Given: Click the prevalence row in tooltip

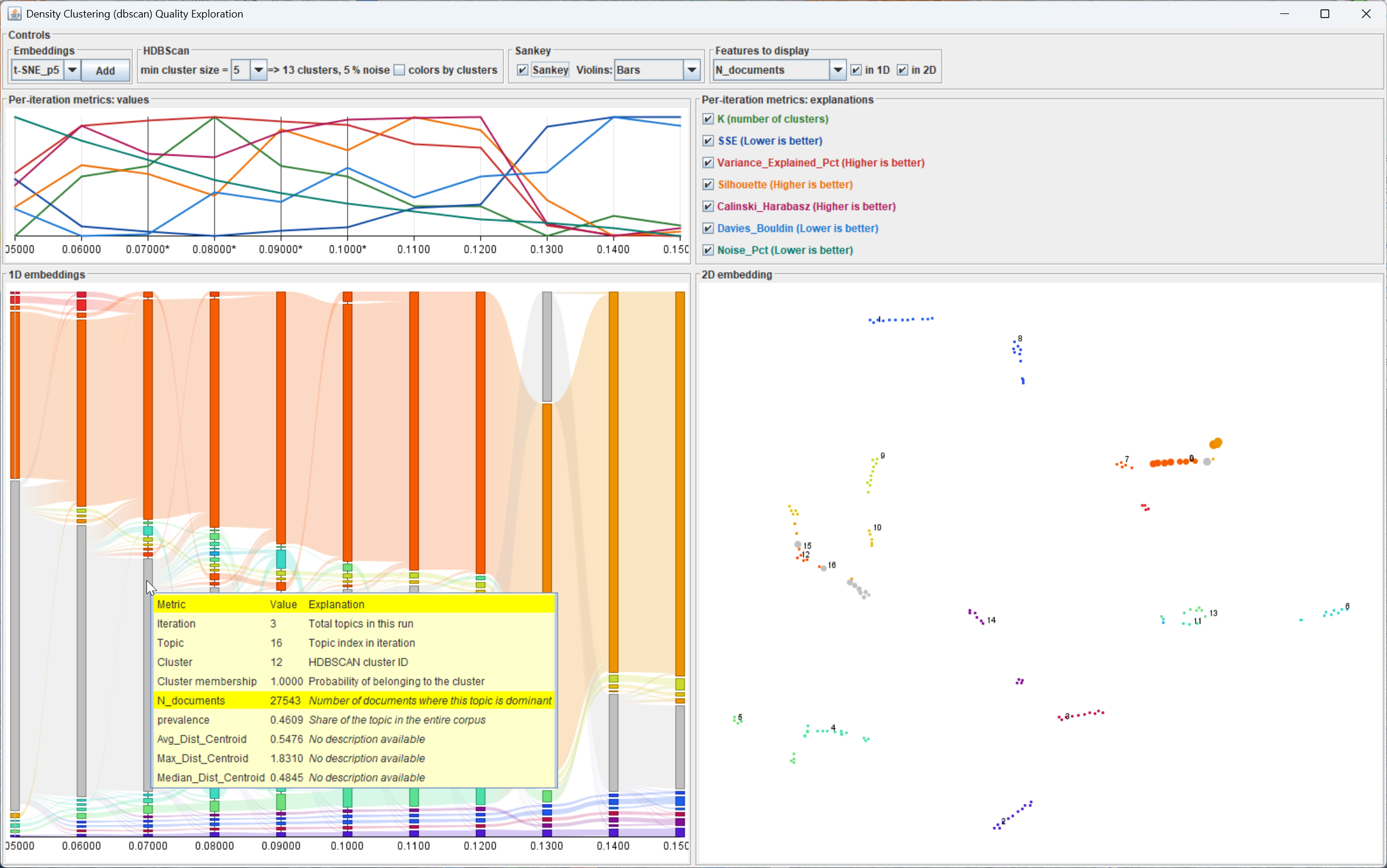Looking at the screenshot, I should click(x=354, y=720).
